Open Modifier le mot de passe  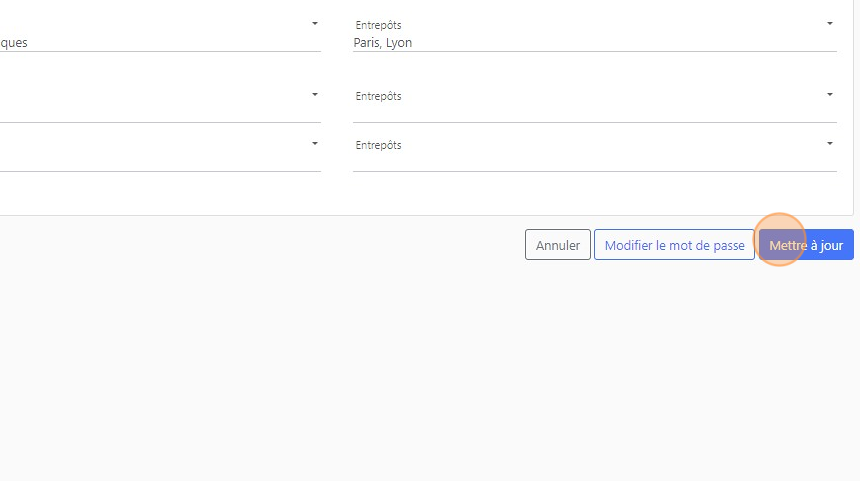[x=674, y=245]
